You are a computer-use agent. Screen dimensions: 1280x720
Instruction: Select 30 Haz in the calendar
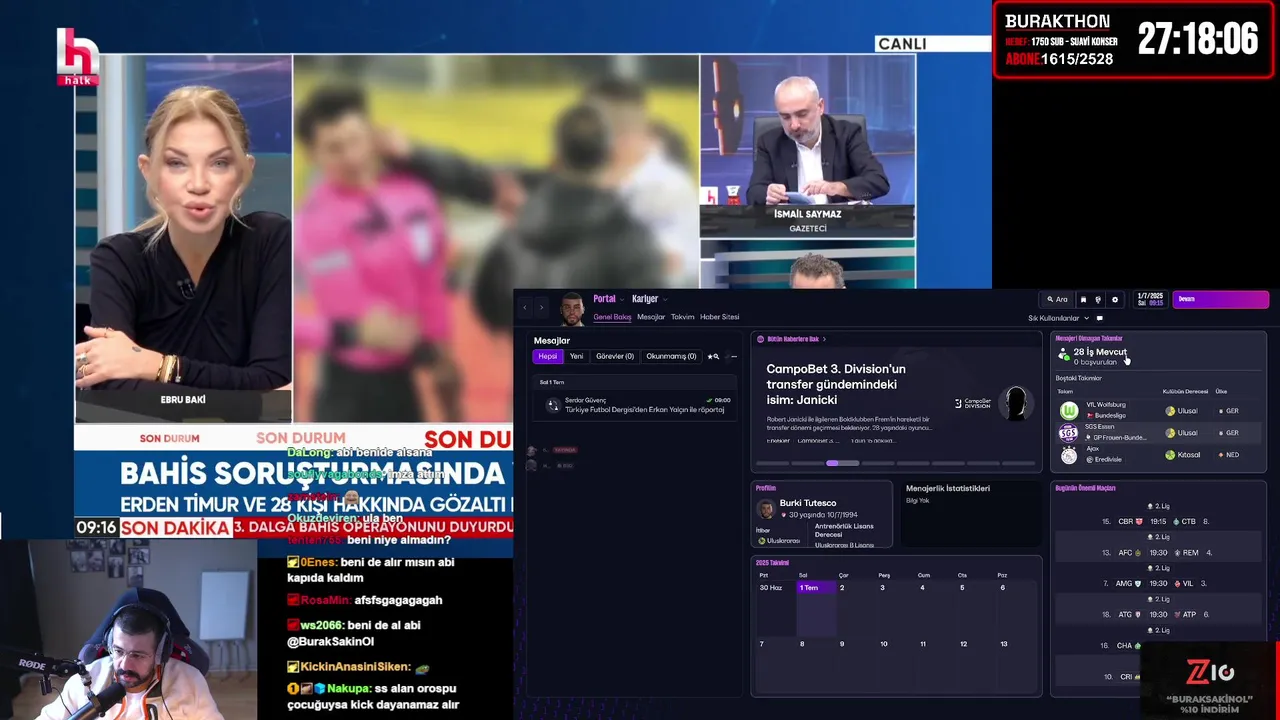pyautogui.click(x=776, y=608)
